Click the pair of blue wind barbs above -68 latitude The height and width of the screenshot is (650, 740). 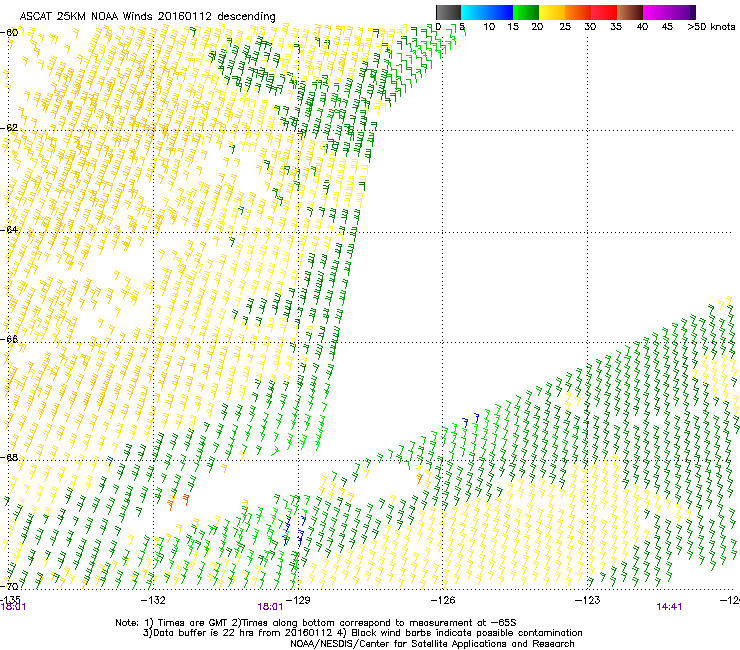(x=471, y=420)
